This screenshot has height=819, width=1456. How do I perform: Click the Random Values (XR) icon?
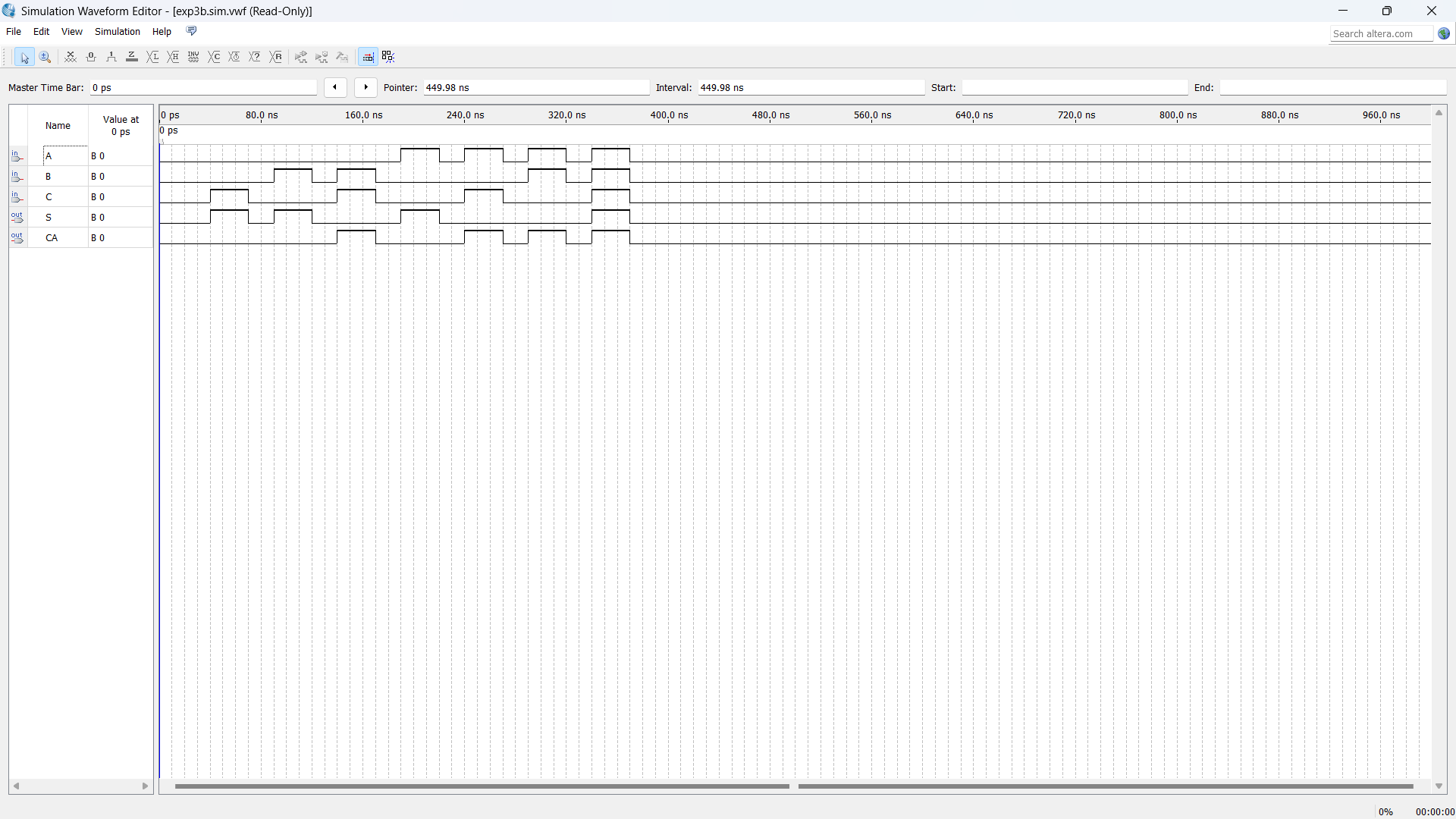[276, 57]
